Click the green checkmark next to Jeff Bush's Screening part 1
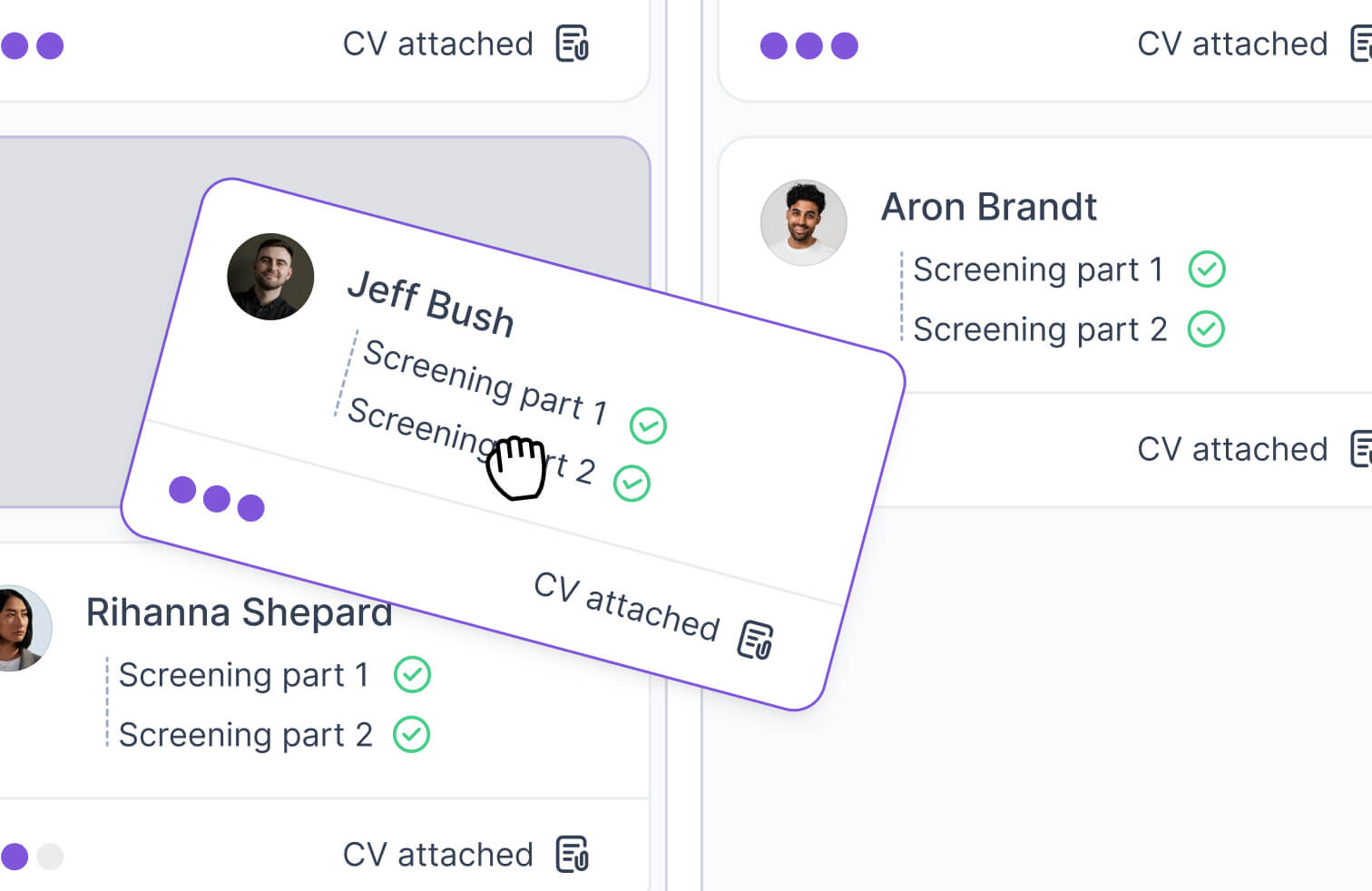This screenshot has height=891, width=1372. [648, 425]
